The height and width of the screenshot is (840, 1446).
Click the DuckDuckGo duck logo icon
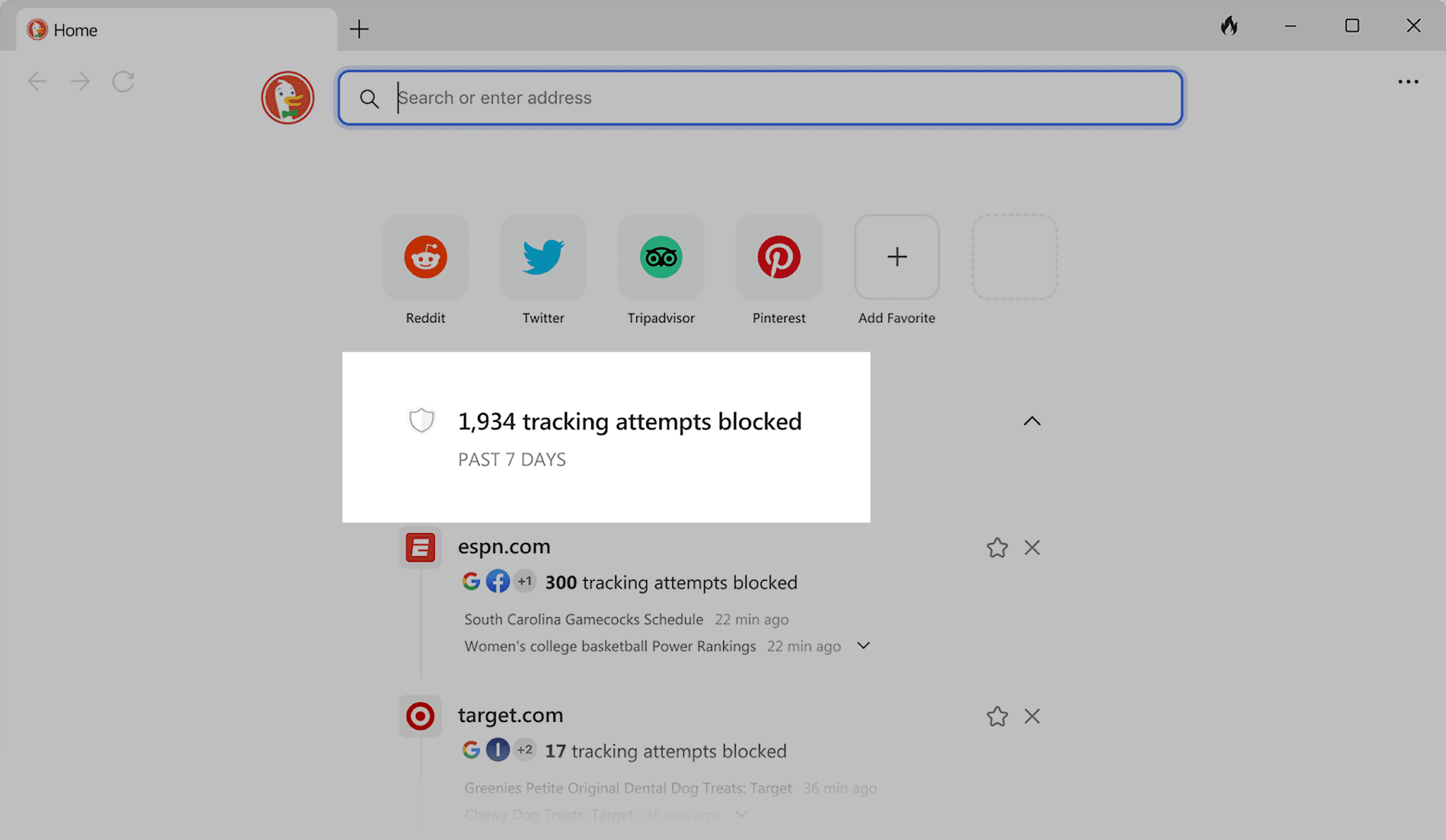point(288,97)
